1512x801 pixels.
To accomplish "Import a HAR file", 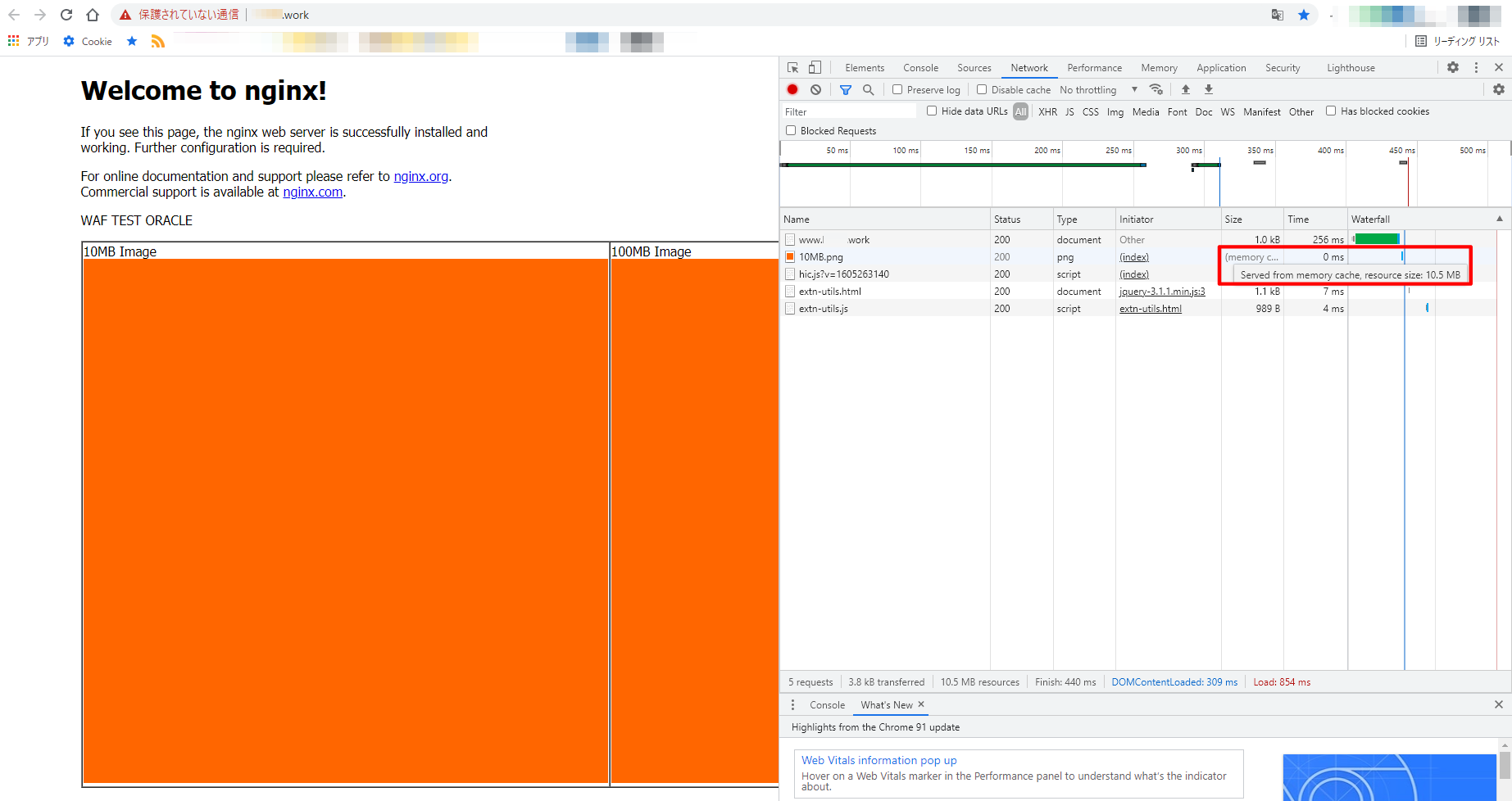I will point(1186,89).
